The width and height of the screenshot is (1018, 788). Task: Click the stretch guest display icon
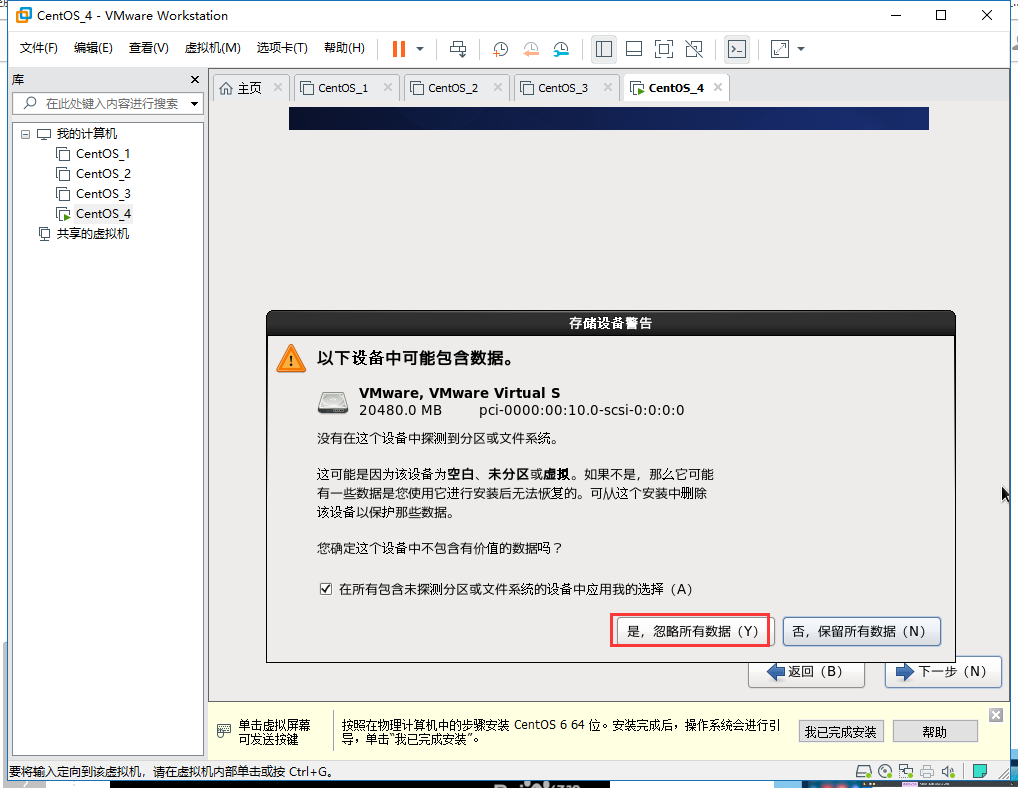tap(779, 49)
